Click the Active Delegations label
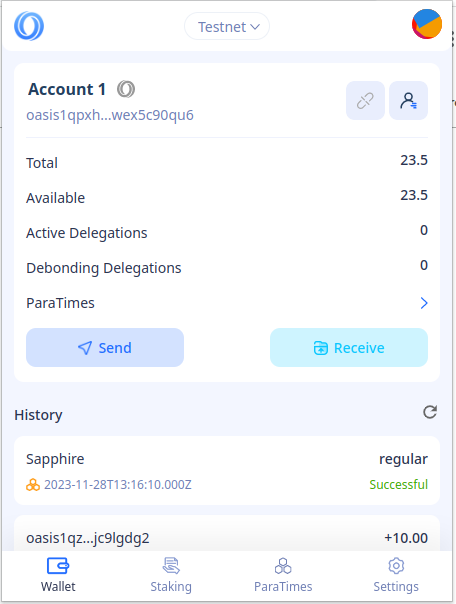Image resolution: width=456 pixels, height=604 pixels. 87,233
